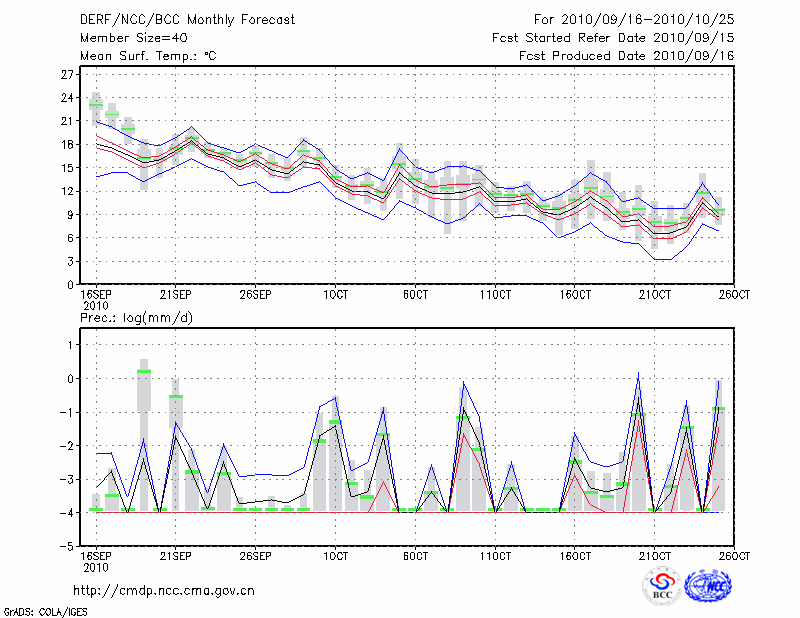Click 16OCT label under the precipitation chart
This screenshot has height=618, width=800.
pyautogui.click(x=574, y=555)
